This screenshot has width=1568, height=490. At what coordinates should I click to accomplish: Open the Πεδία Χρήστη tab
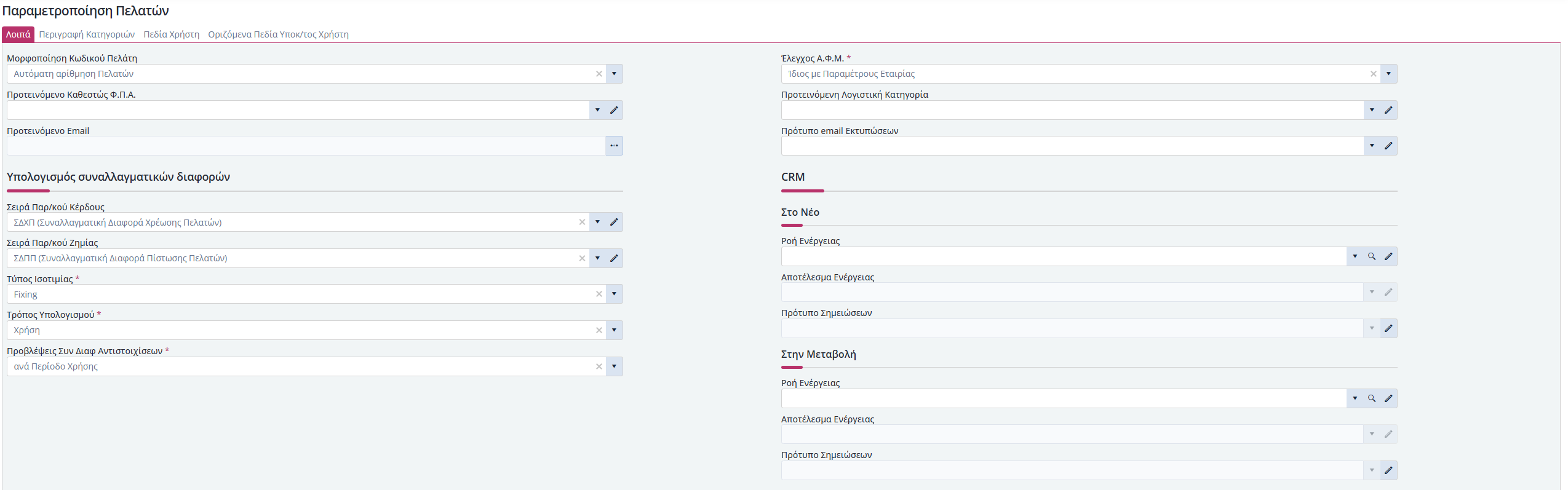pos(172,34)
